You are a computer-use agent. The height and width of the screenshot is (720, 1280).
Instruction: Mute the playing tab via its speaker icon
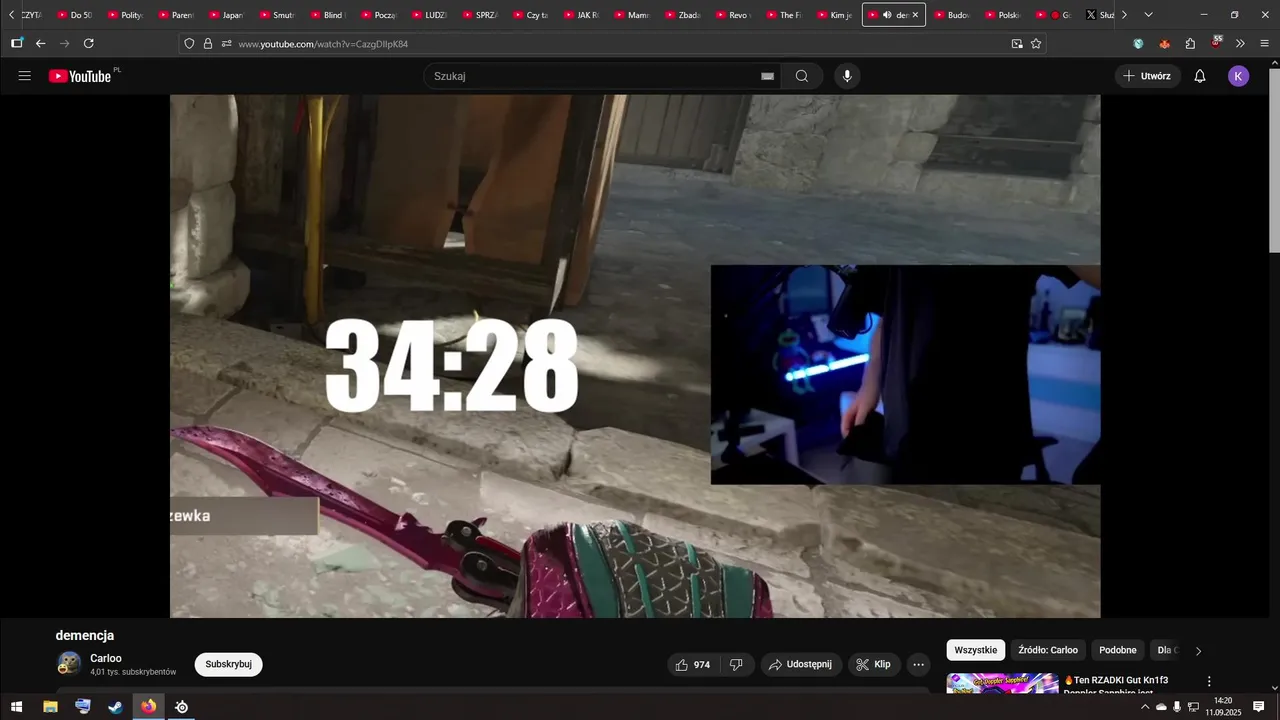pyautogui.click(x=887, y=15)
